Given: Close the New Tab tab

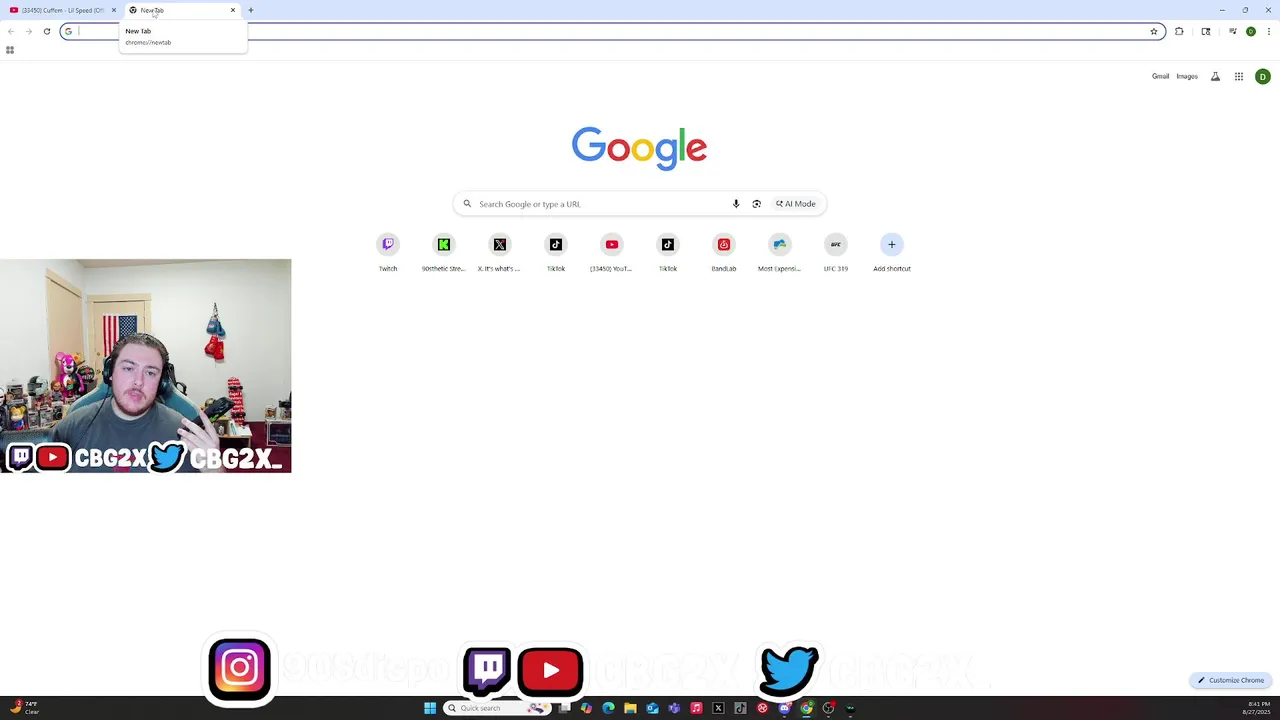Looking at the screenshot, I should (233, 10).
